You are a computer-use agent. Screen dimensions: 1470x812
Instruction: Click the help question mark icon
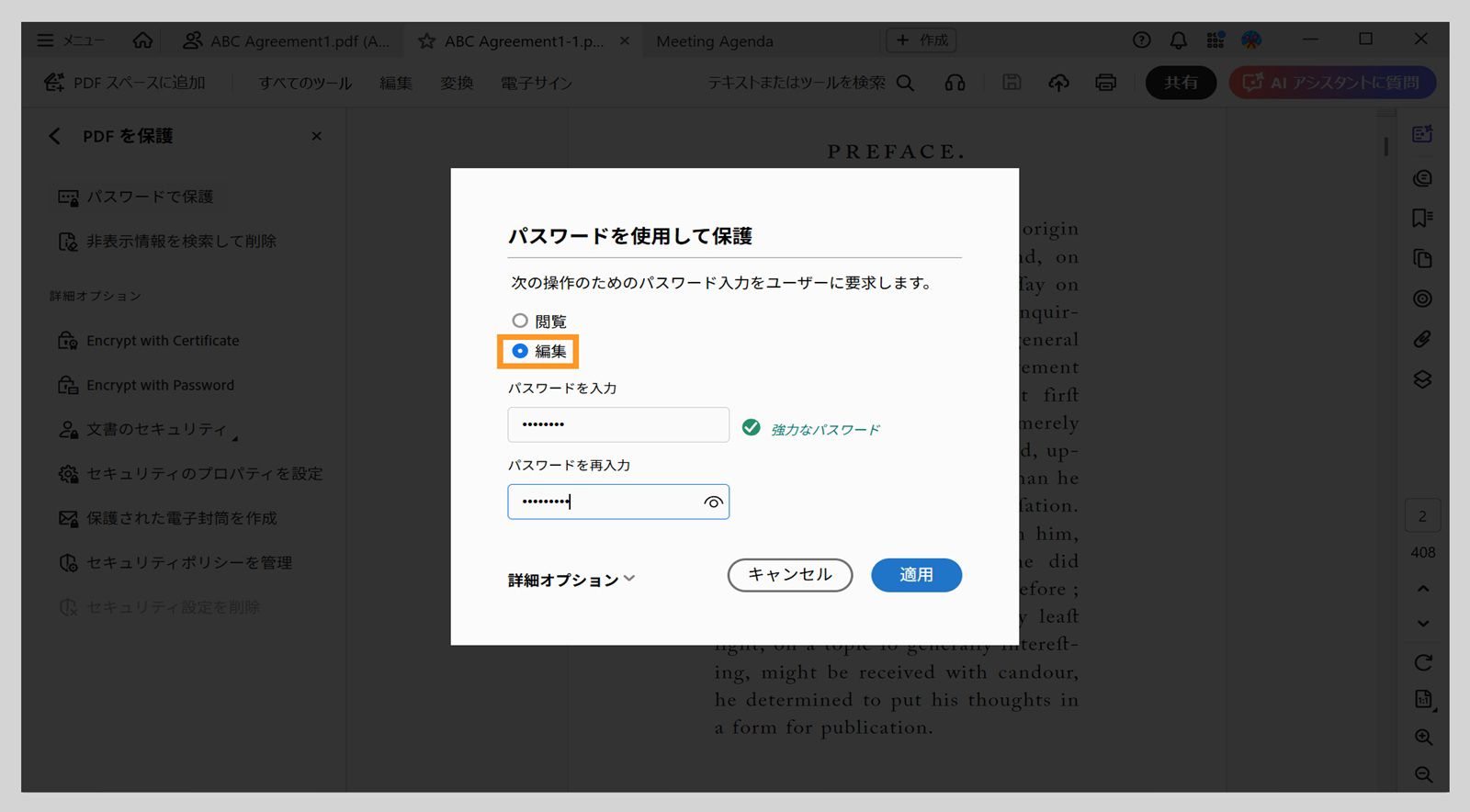(1142, 40)
